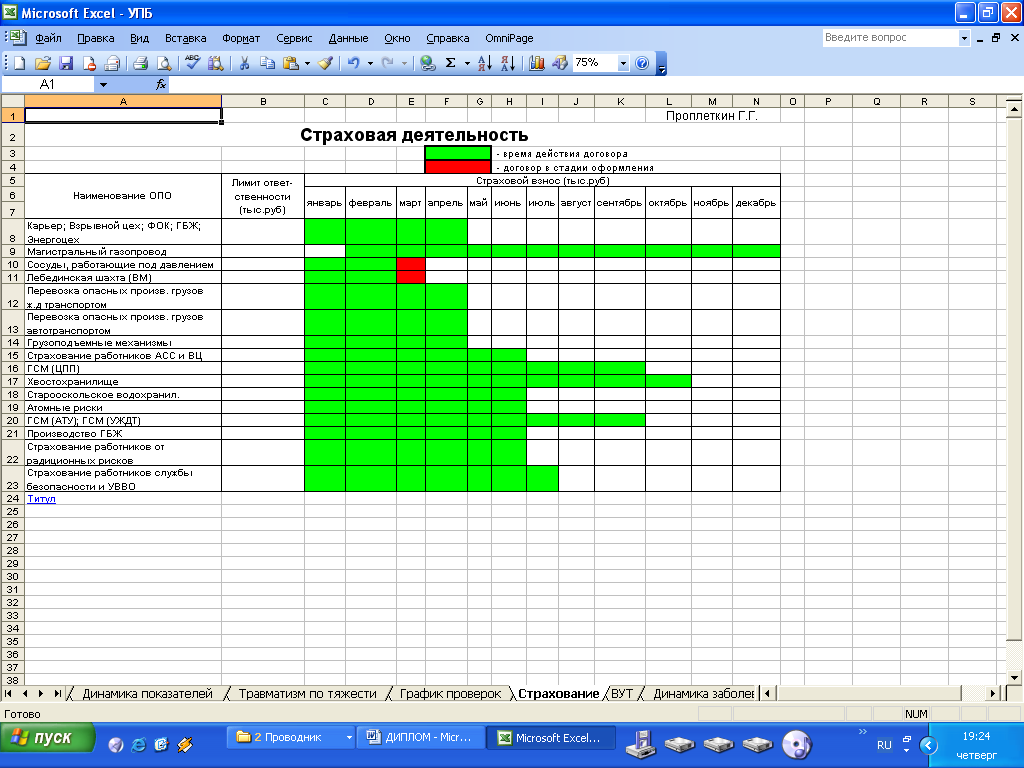Switch to ДИПЛОМ Word taskbar button
1024x768 pixels.
pyautogui.click(x=421, y=737)
